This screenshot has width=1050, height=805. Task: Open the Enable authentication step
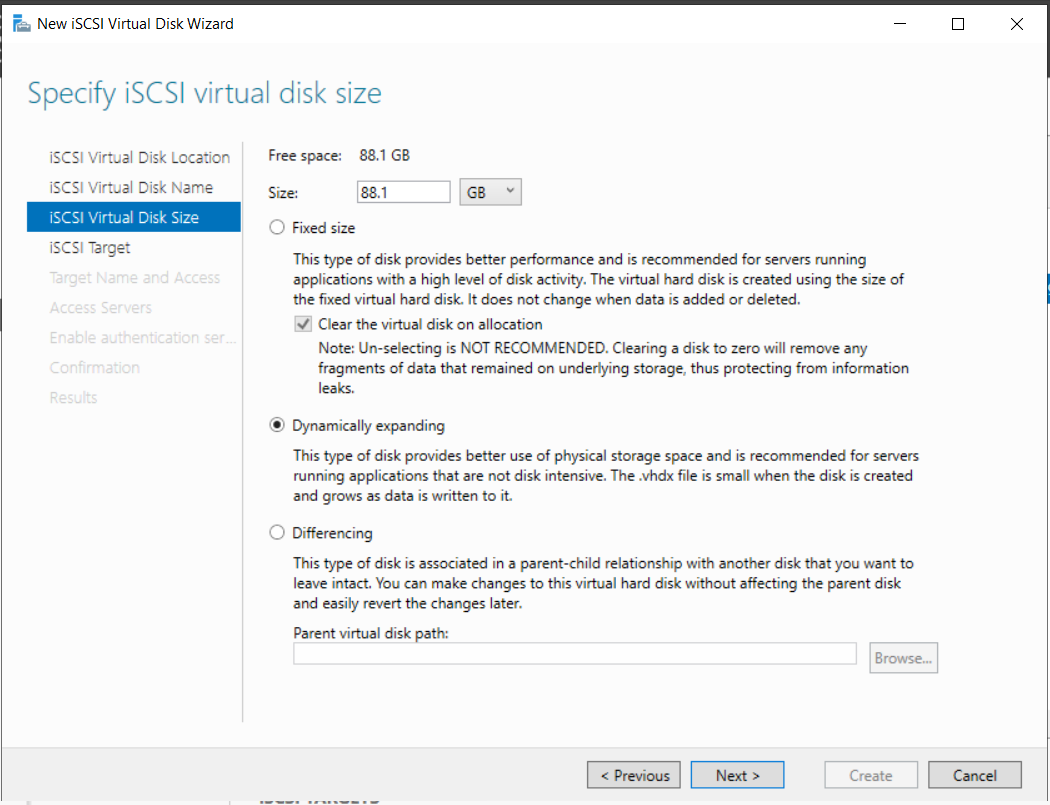click(x=142, y=337)
